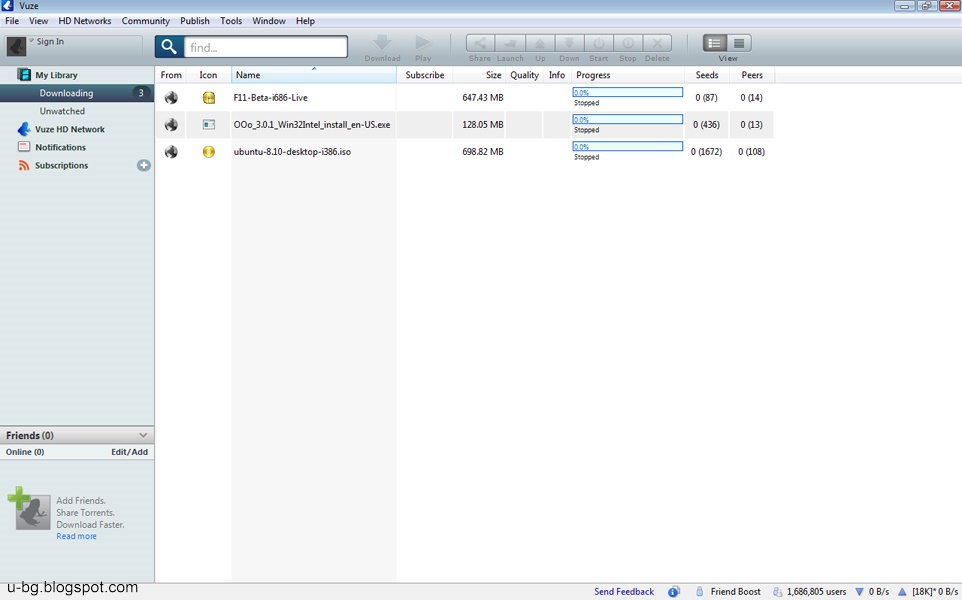Click the Read more link

coord(76,536)
